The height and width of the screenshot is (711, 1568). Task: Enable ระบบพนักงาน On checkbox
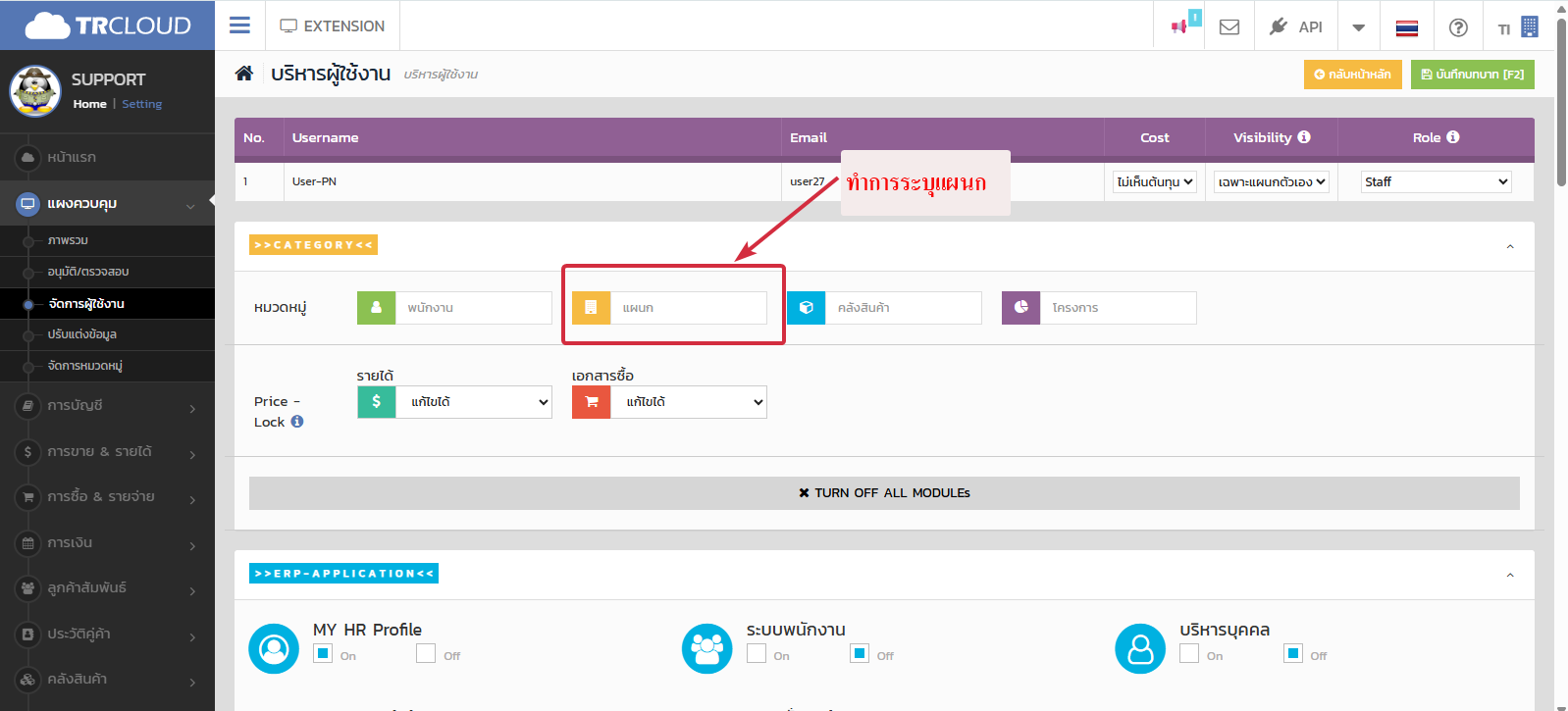coord(757,654)
